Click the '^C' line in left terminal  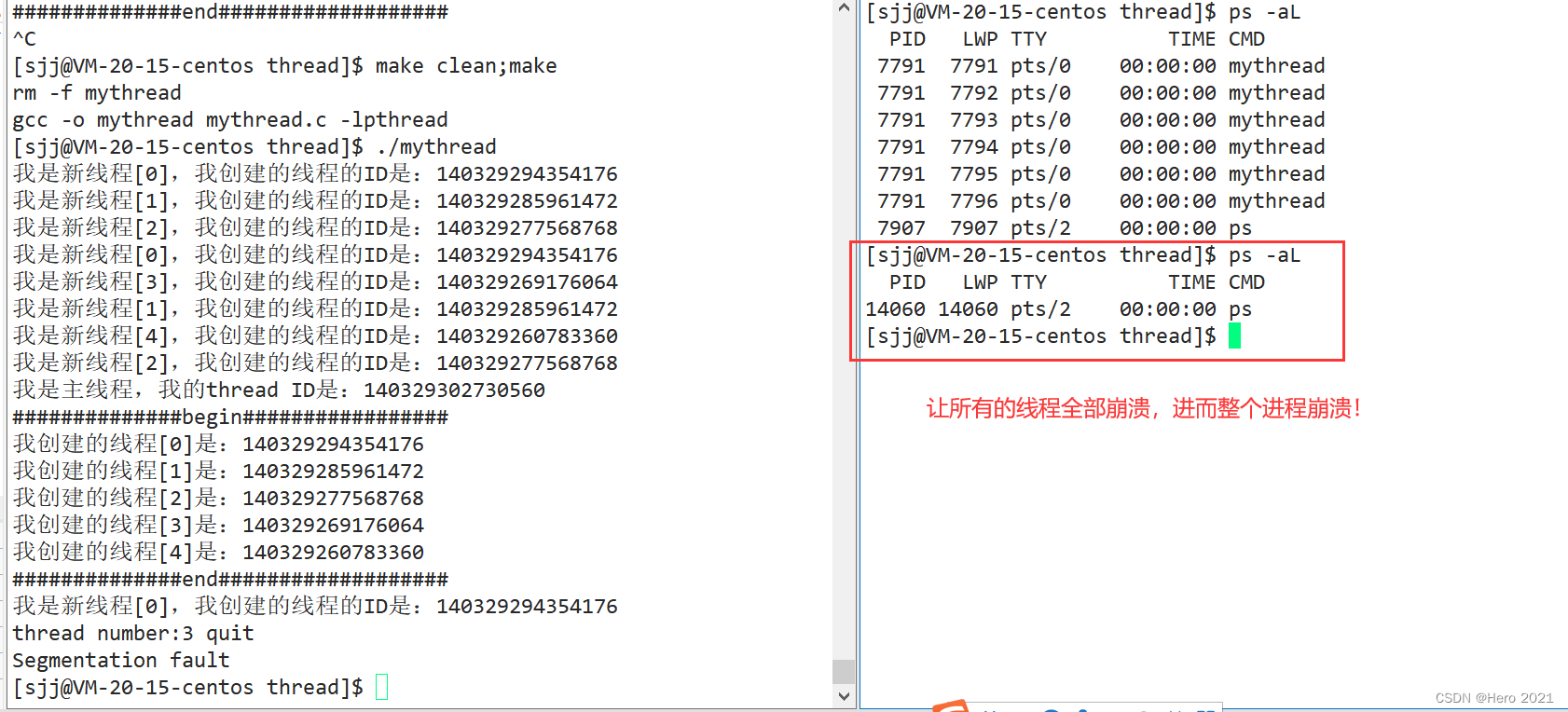point(24,39)
